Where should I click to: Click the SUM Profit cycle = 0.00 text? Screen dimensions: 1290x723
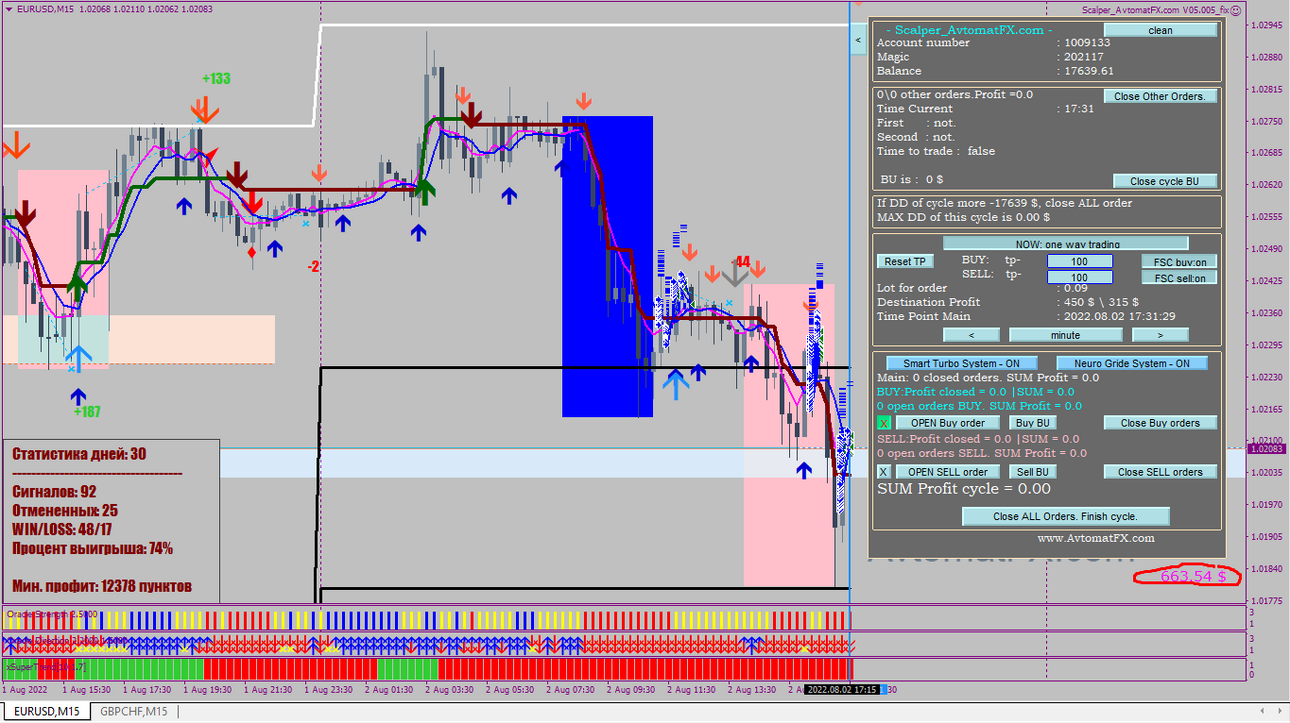tap(964, 489)
